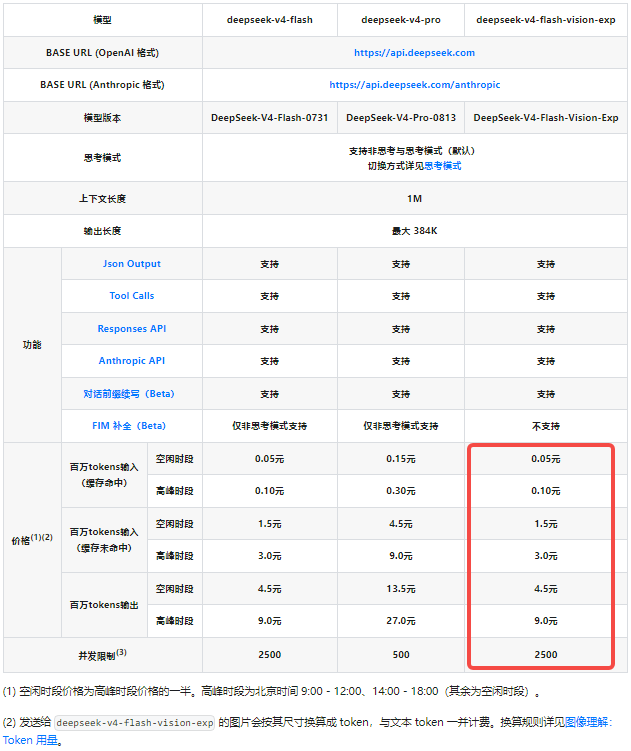631x751 pixels.
Task: Click the 2500 value under deepseek-v4-flash
Action: coord(270,655)
